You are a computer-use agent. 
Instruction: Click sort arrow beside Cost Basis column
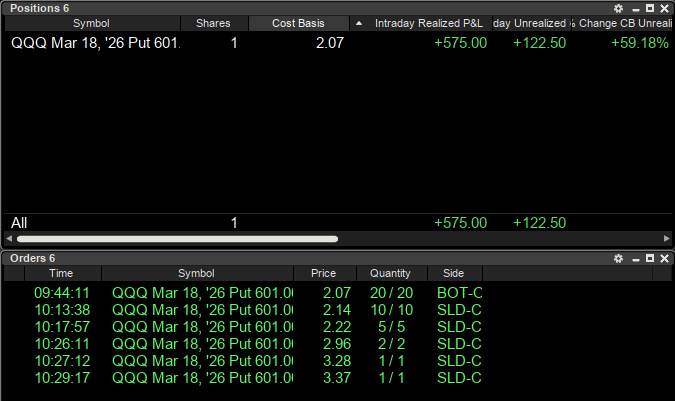click(359, 23)
